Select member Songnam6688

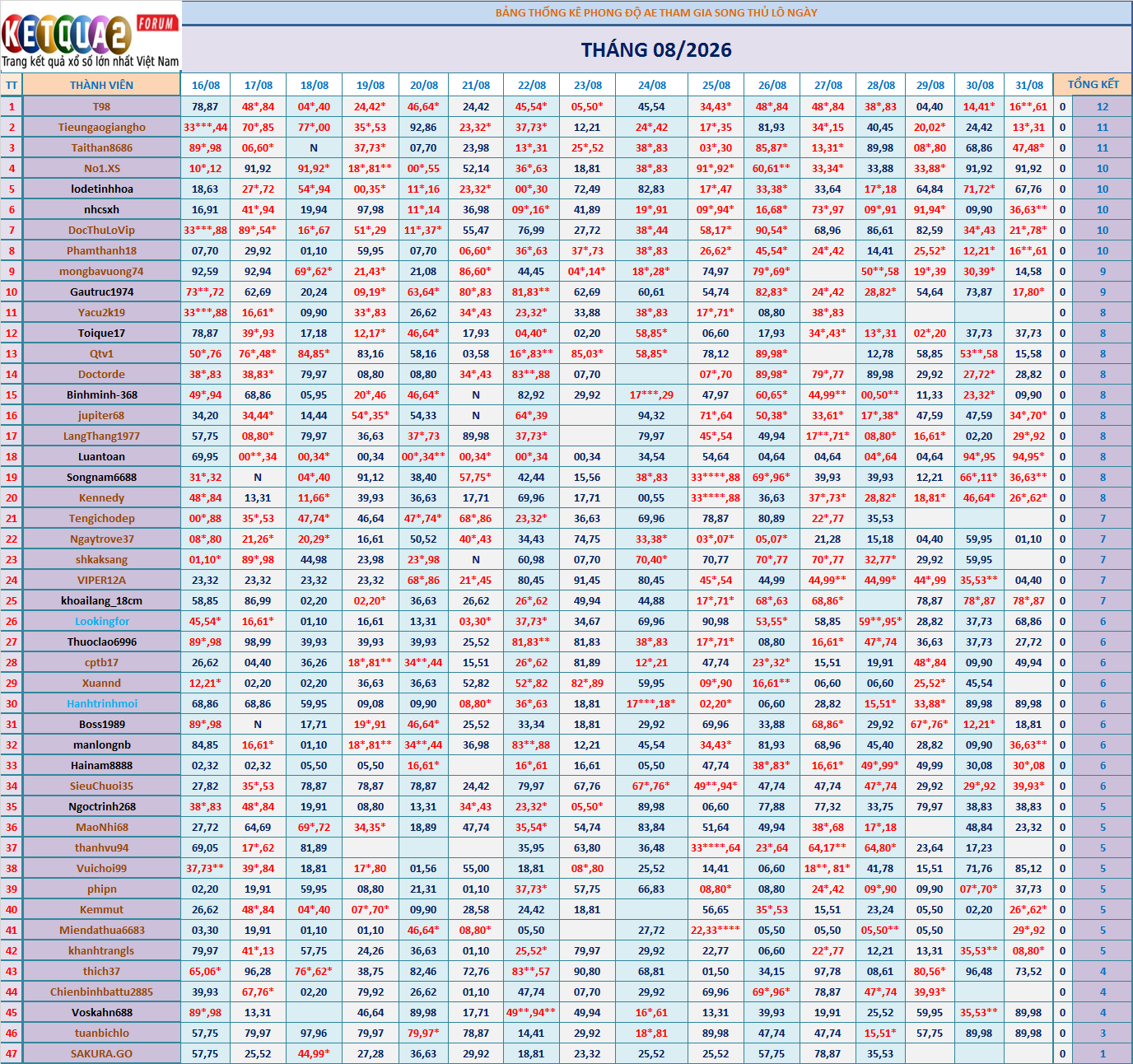click(101, 477)
